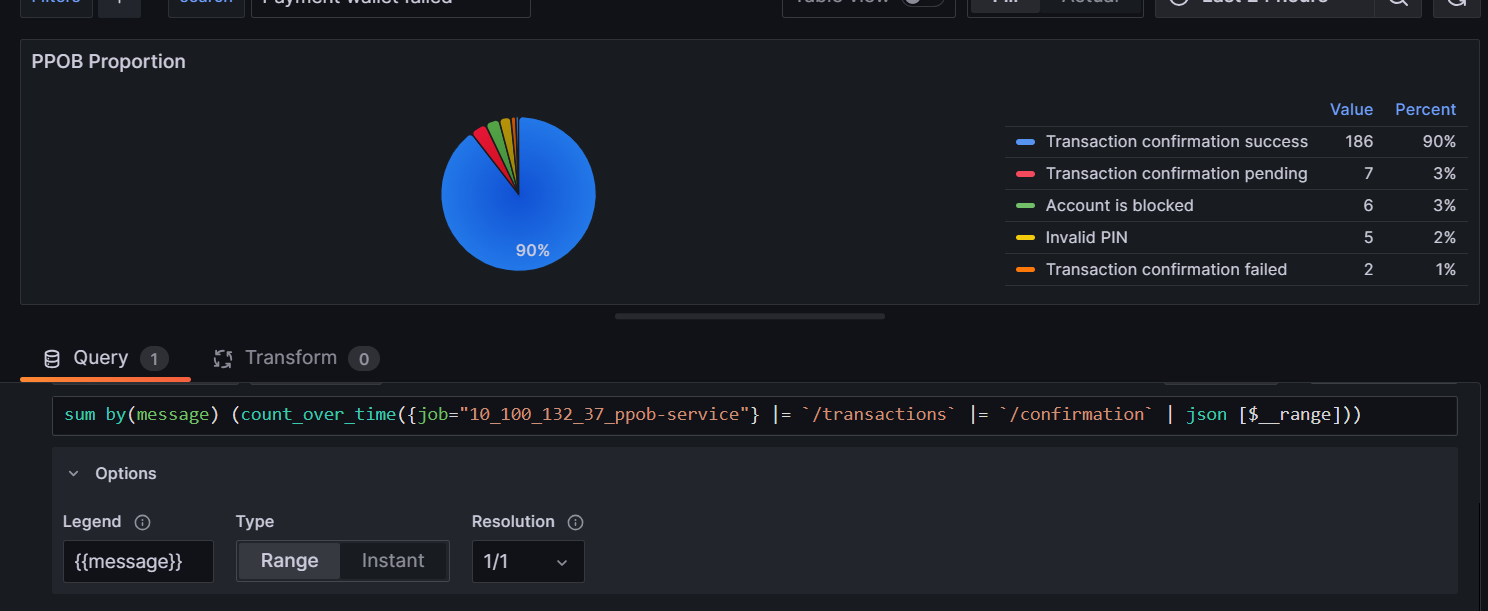The width and height of the screenshot is (1488, 611).
Task: Click red swatch for Transaction confirmation pending
Action: [x=1025, y=174]
